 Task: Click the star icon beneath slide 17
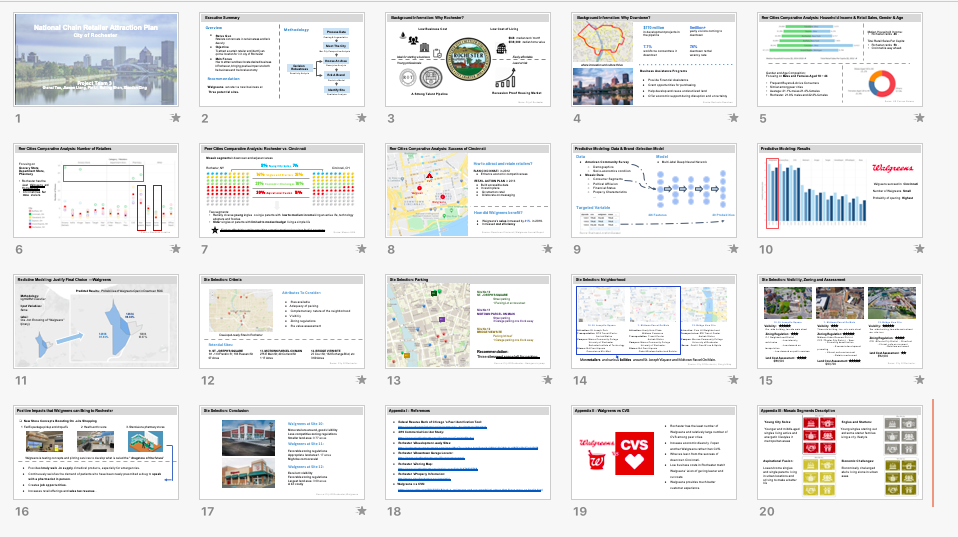tap(362, 511)
